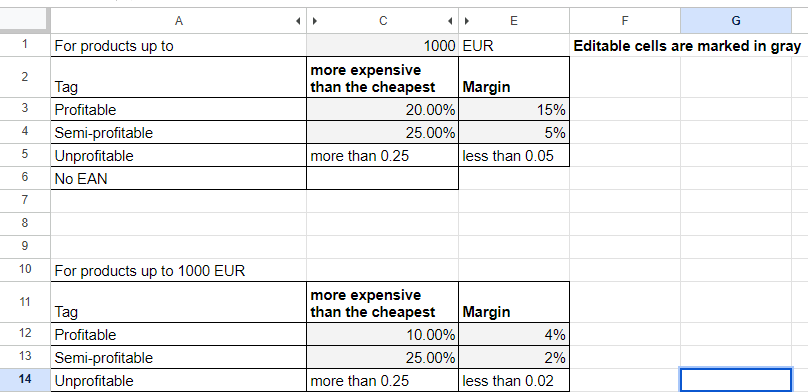Select 'Editable cells are marked in gray' cell

click(x=687, y=45)
